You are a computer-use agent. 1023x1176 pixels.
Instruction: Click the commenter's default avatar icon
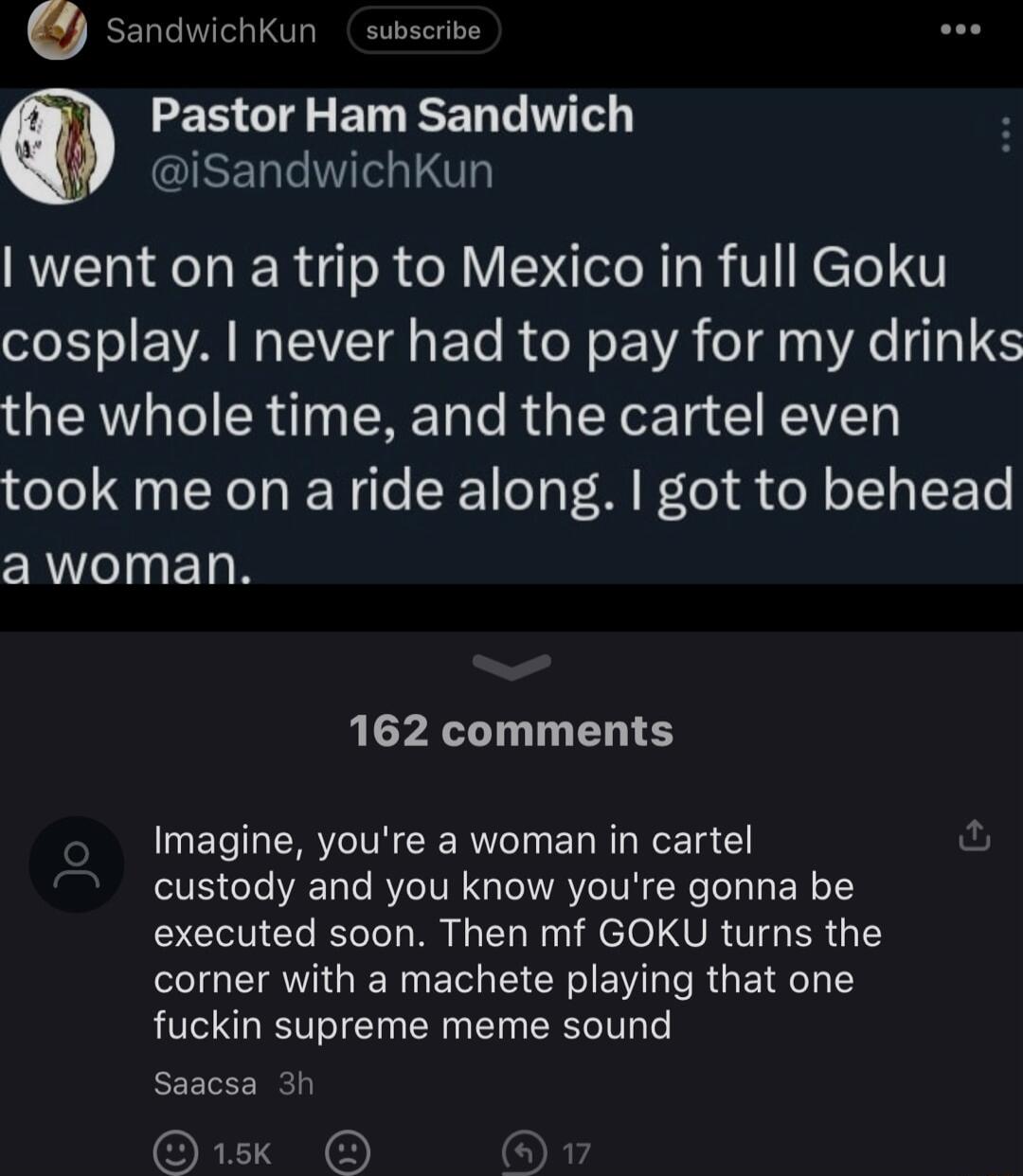[x=76, y=864]
